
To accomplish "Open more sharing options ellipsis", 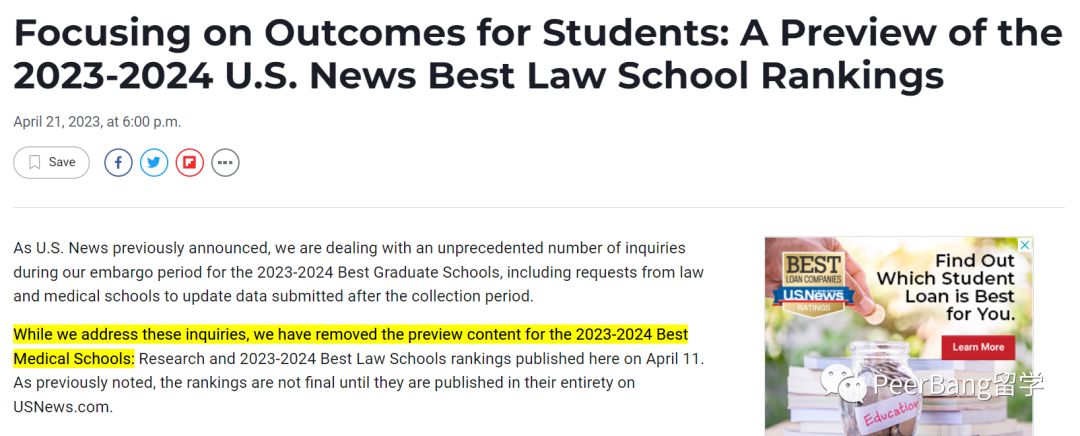I will tap(225, 163).
